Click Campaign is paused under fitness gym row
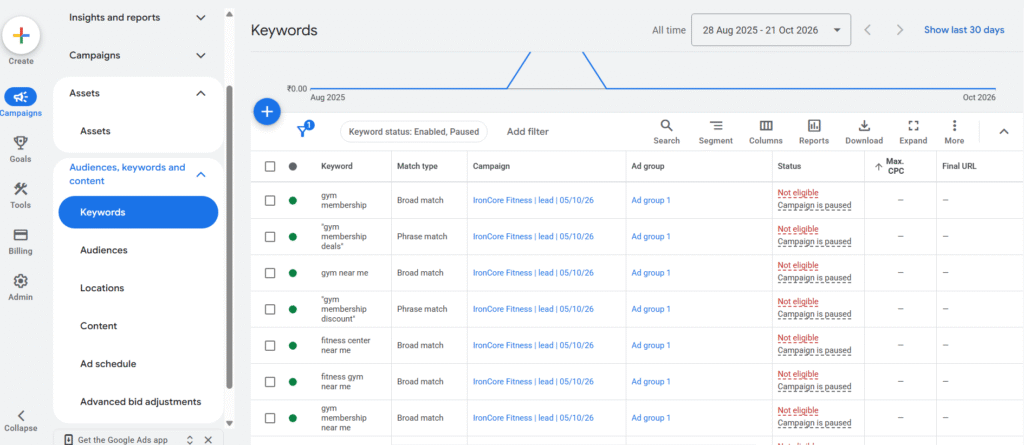 [814, 387]
